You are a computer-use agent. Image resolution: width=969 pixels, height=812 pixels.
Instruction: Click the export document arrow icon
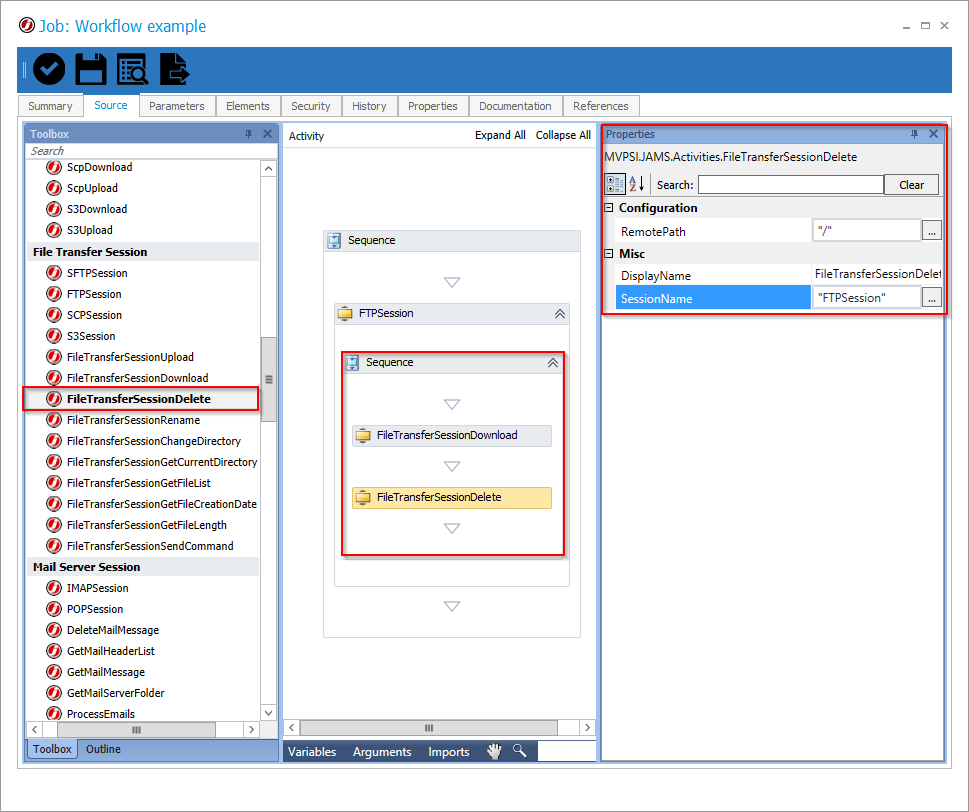coord(174,69)
